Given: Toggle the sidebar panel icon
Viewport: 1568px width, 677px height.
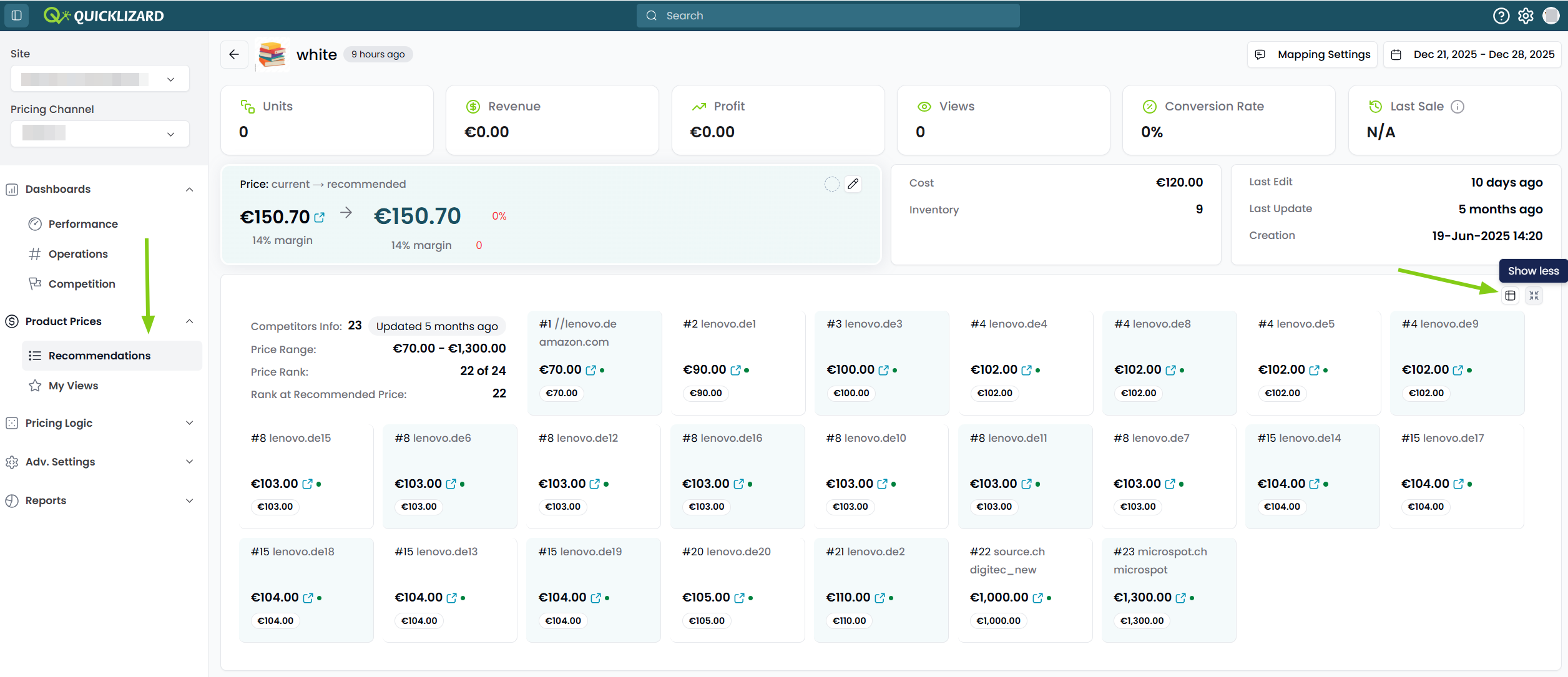Looking at the screenshot, I should pos(17,16).
